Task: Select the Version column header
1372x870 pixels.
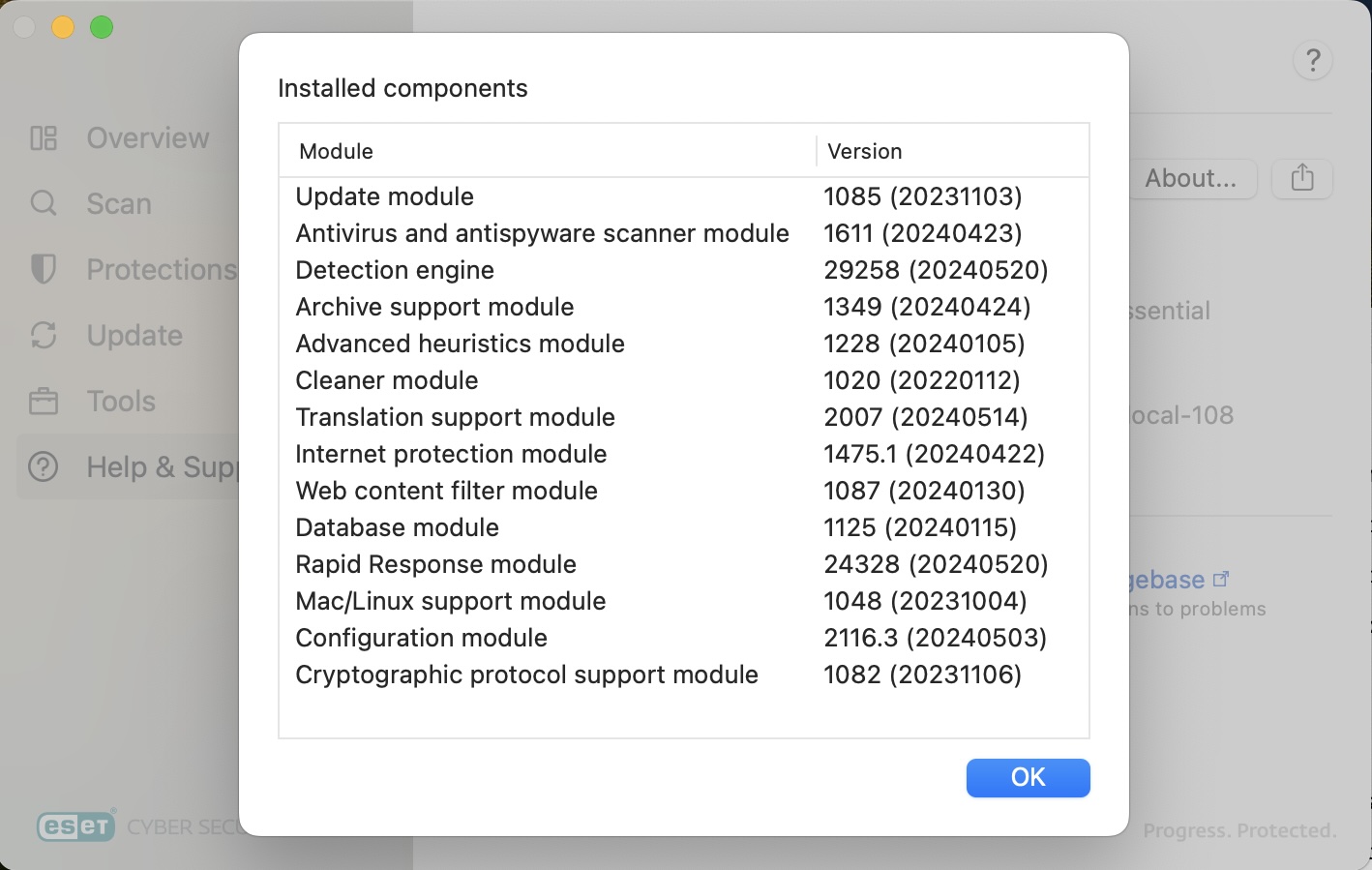Action: click(865, 151)
